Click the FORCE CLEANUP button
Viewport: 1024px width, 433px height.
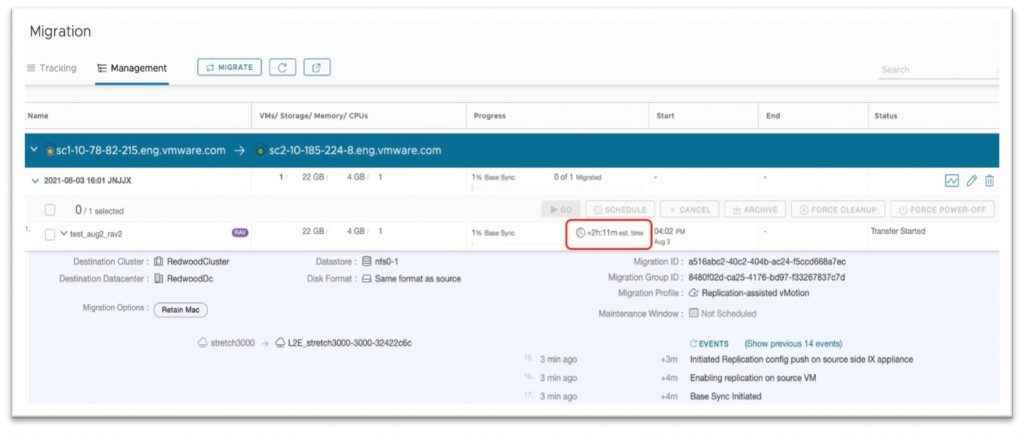[838, 210]
